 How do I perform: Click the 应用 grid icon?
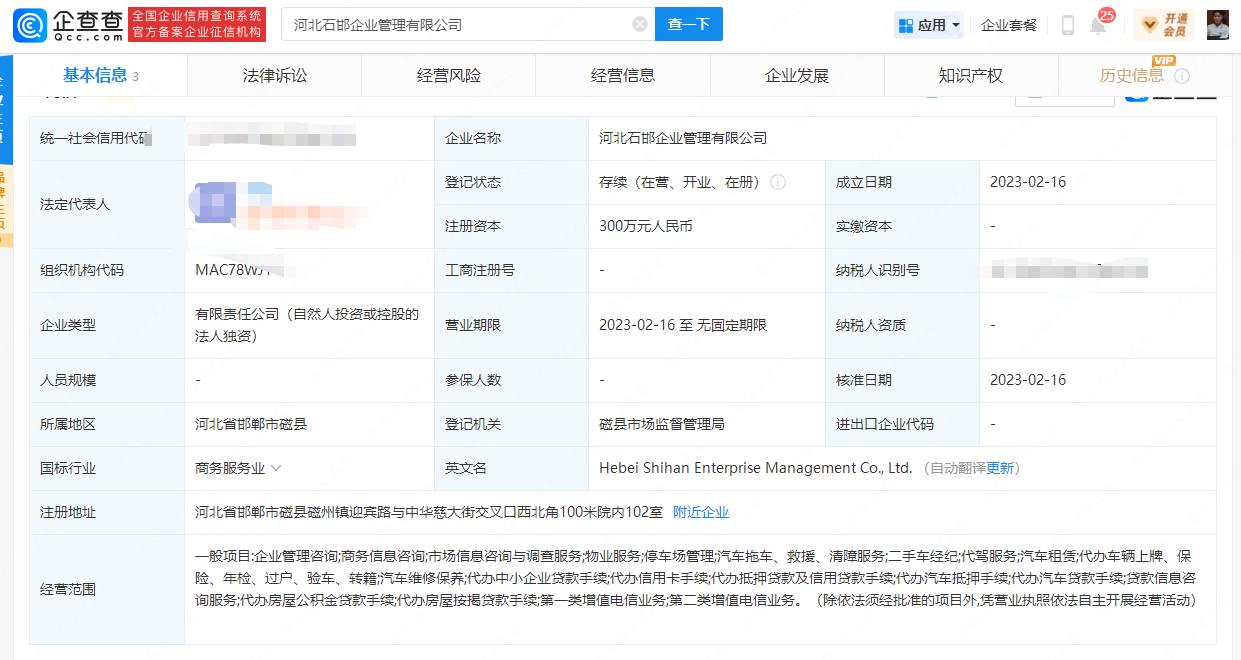click(x=906, y=25)
